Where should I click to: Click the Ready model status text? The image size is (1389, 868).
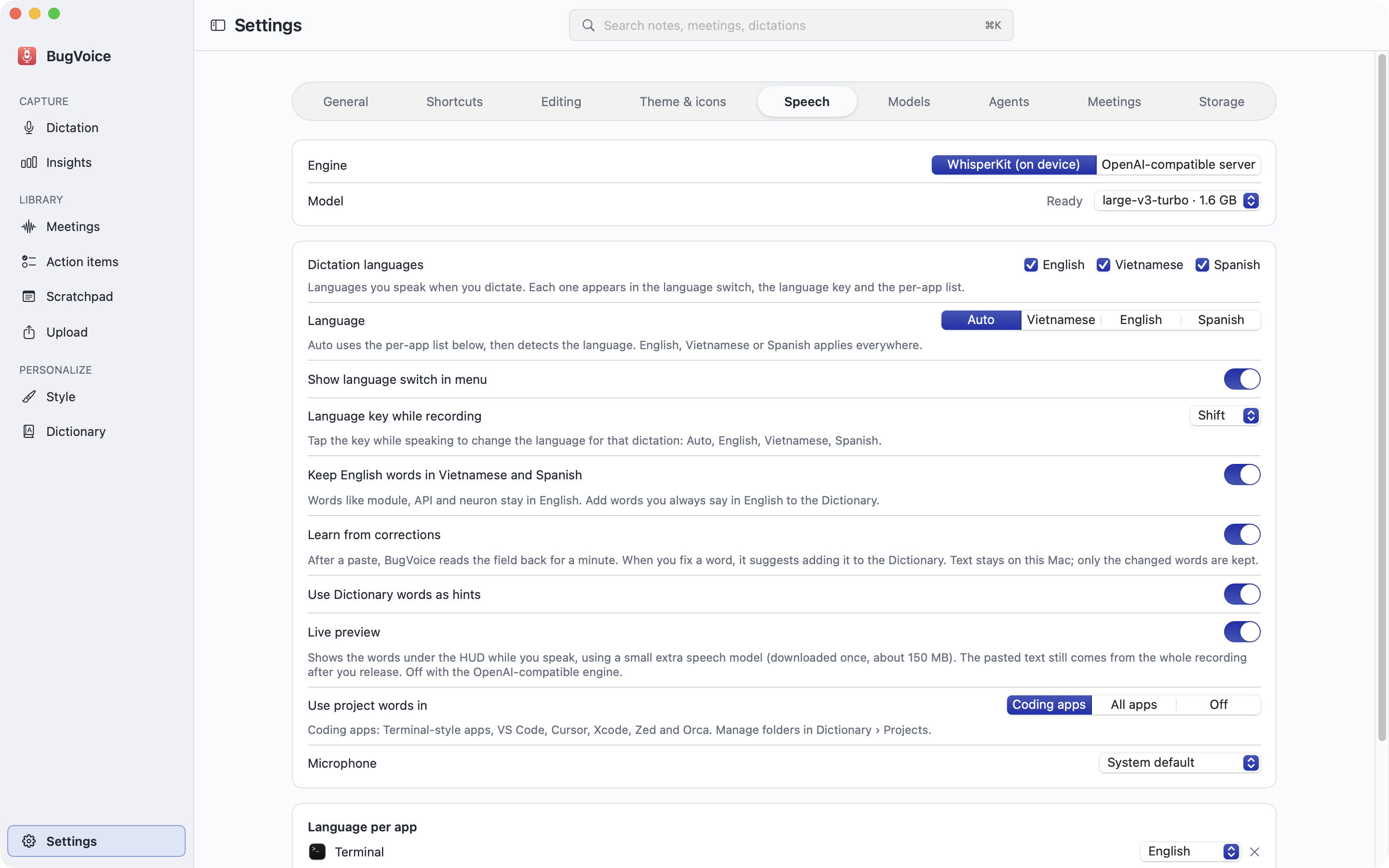tap(1063, 201)
